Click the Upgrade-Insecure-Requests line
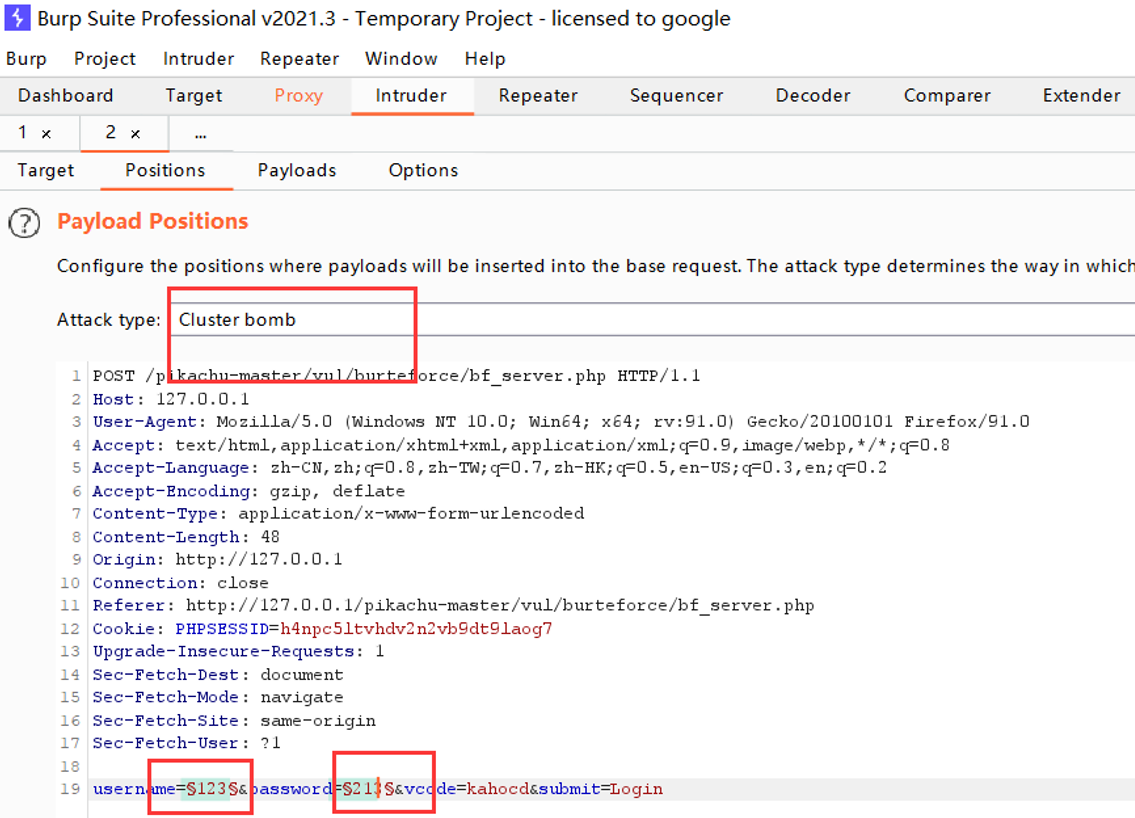 [x=238, y=651]
